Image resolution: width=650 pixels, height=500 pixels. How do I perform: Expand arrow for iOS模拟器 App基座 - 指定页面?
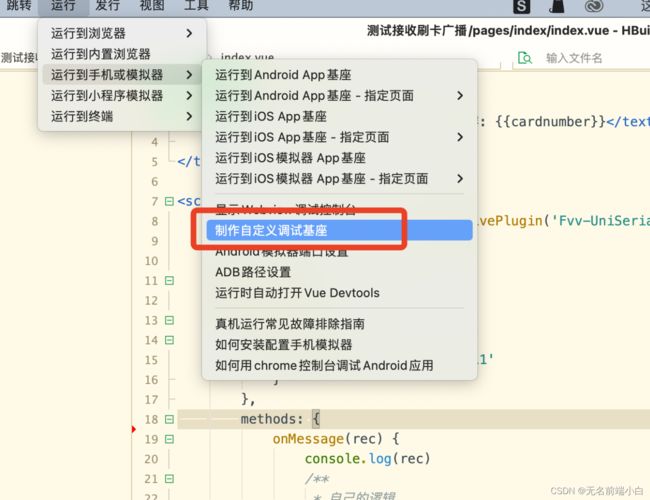[460, 179]
